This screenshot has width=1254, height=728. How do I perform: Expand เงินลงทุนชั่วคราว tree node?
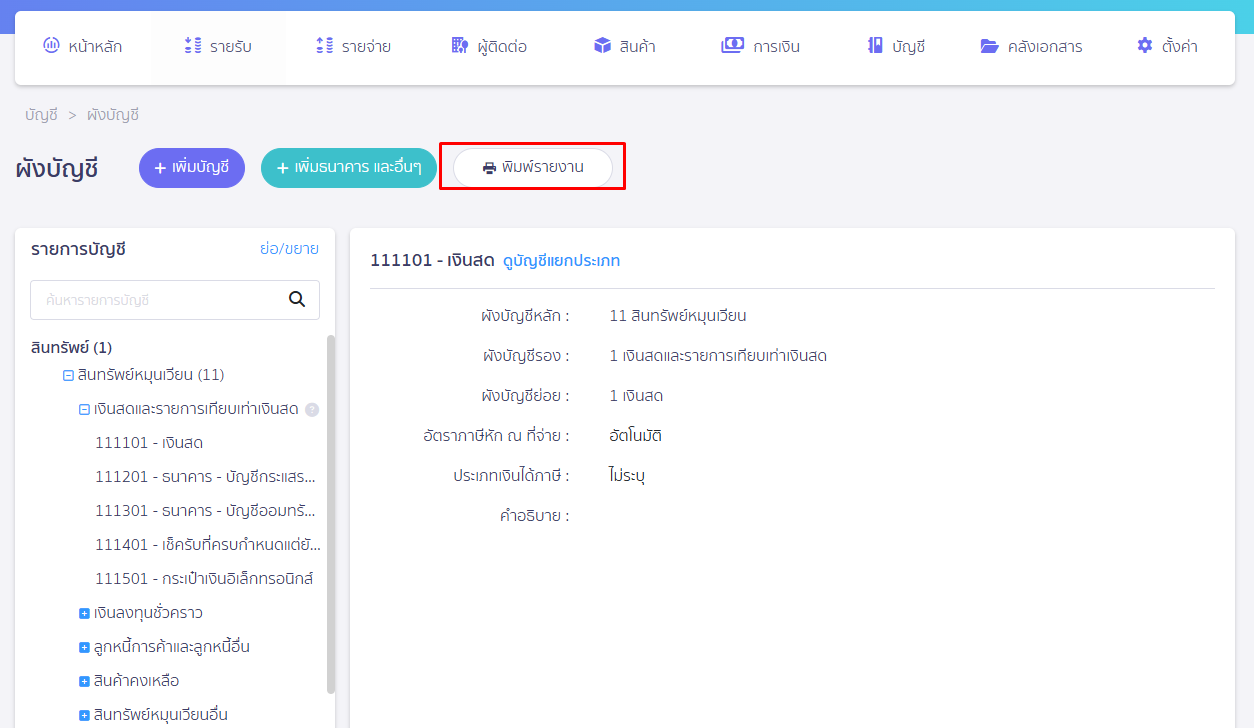pyautogui.click(x=84, y=613)
